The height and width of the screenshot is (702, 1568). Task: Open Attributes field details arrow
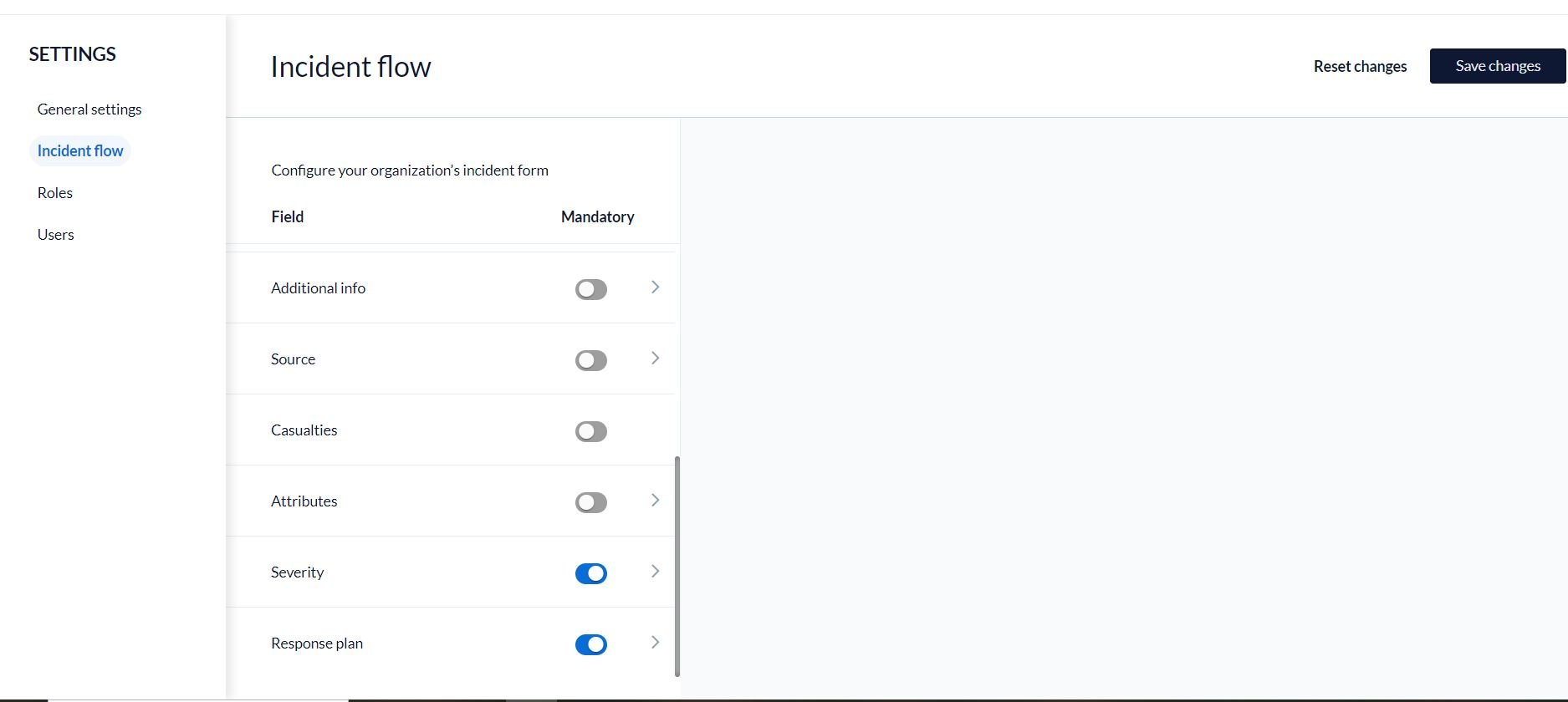coord(655,501)
